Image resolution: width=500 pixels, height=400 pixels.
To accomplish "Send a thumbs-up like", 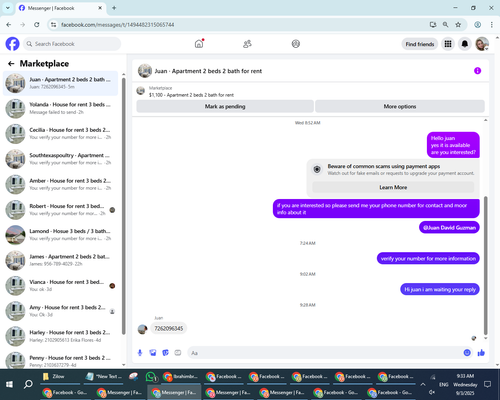I will pyautogui.click(x=481, y=353).
